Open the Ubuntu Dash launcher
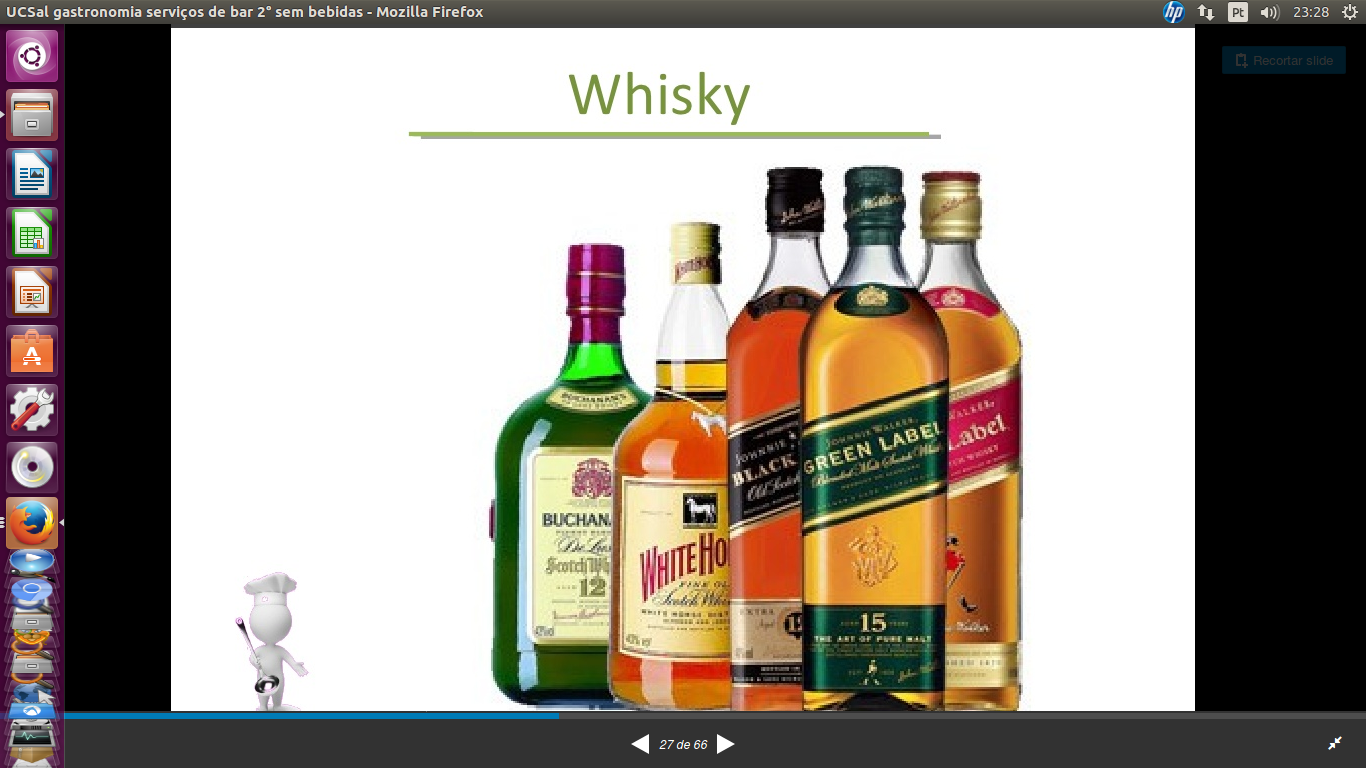The width and height of the screenshot is (1366, 768). 32,56
